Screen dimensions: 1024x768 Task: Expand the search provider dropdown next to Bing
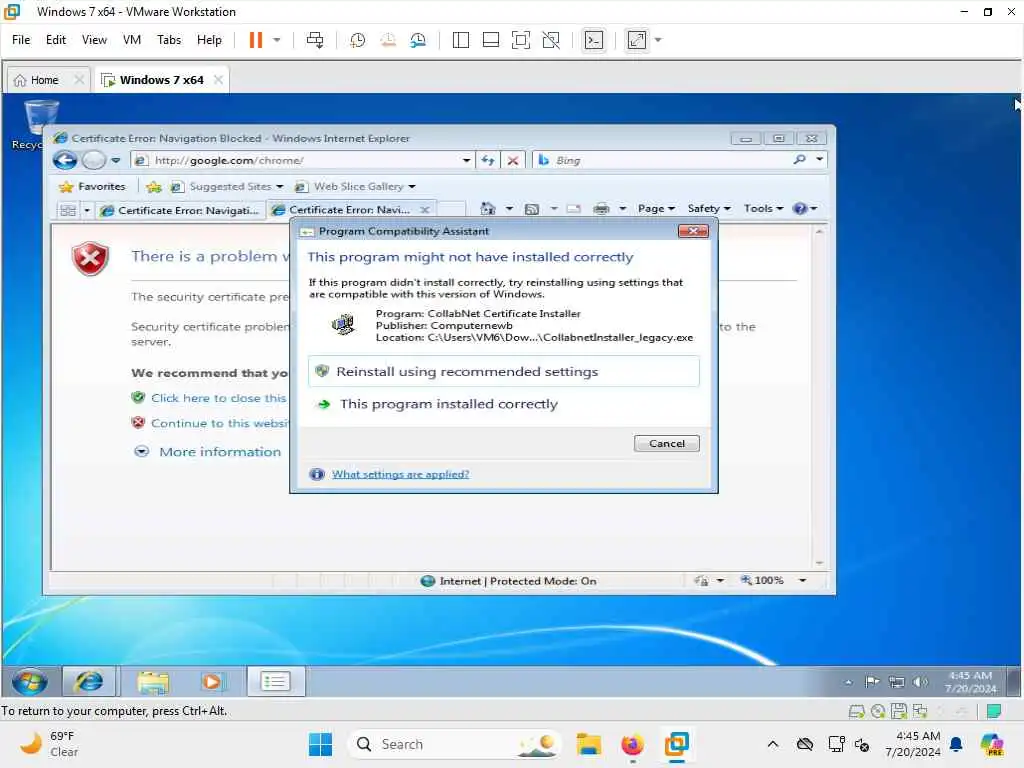click(x=819, y=159)
